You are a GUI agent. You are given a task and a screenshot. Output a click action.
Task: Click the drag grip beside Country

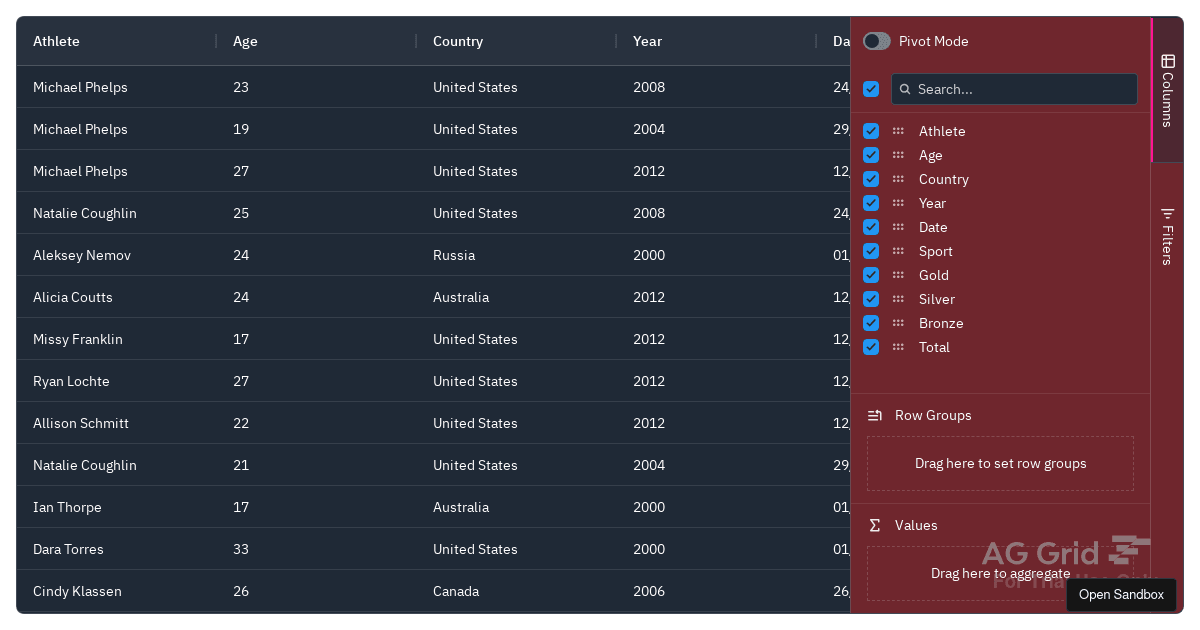[x=899, y=179]
